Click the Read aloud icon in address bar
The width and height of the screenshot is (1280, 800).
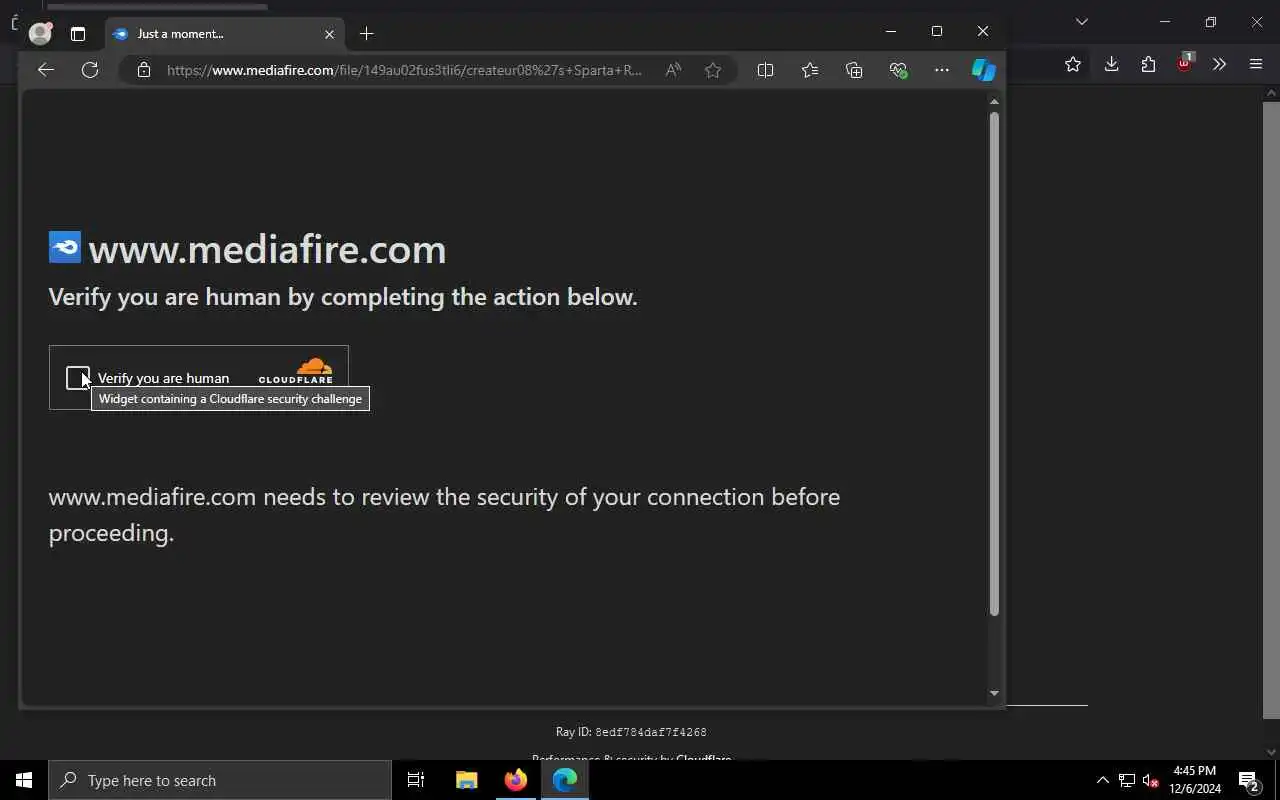[x=673, y=70]
